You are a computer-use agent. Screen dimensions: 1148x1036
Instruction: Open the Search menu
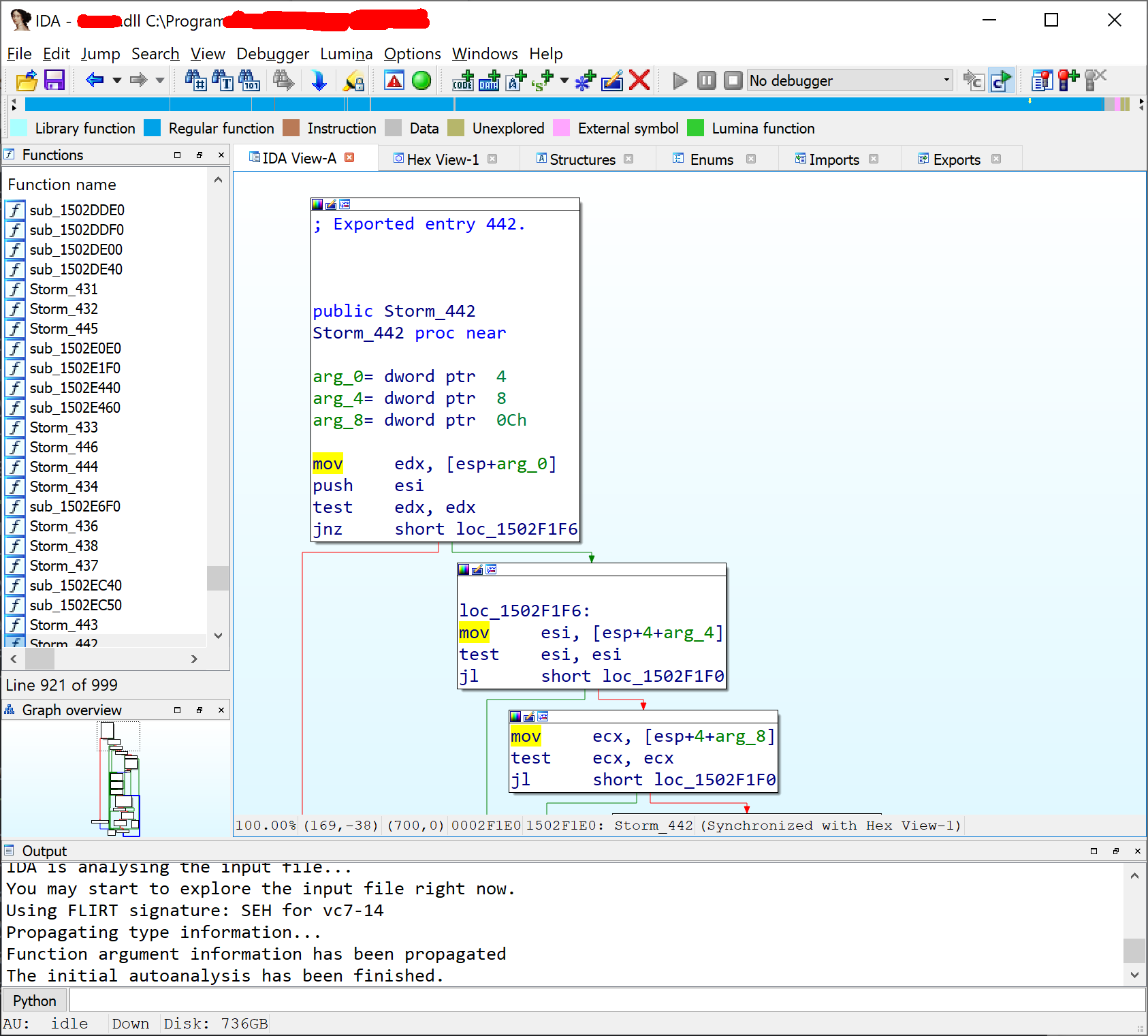pyautogui.click(x=155, y=54)
